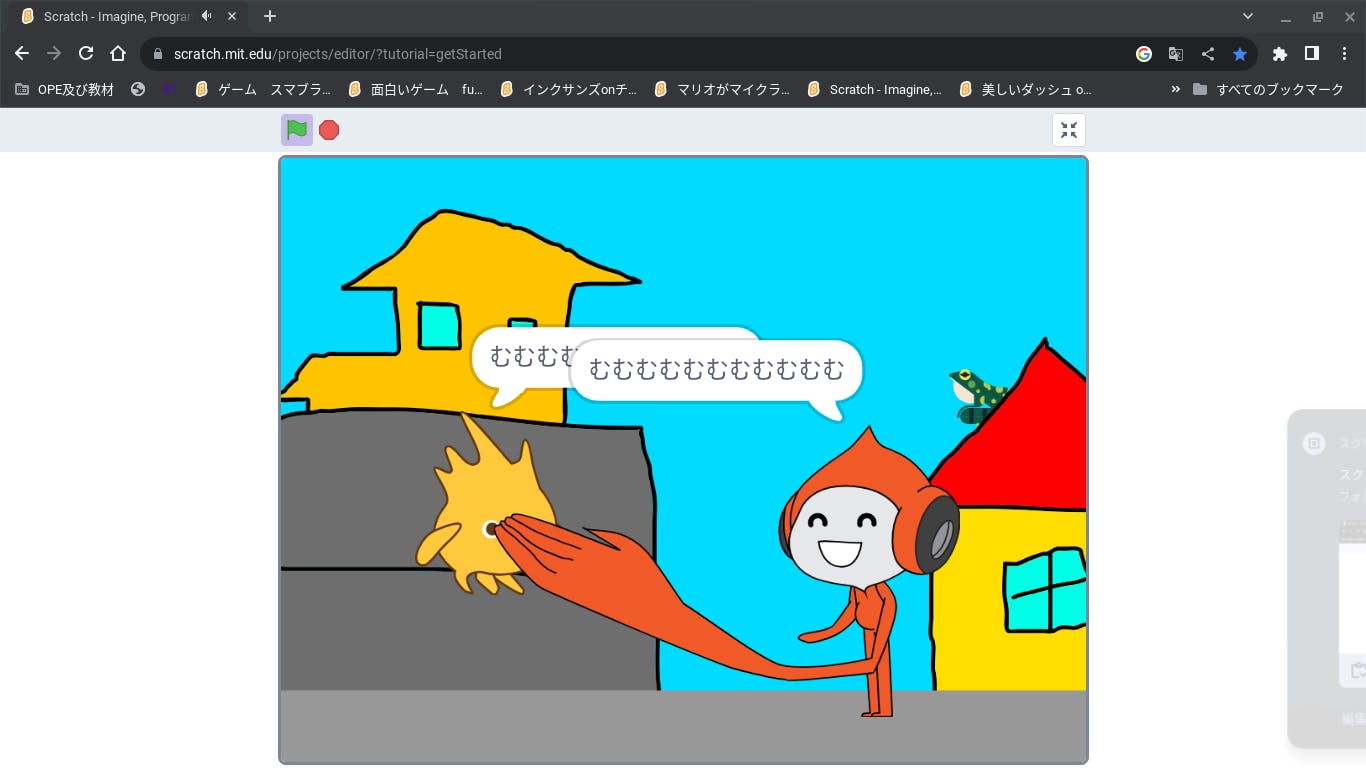1366x768 pixels.
Task: Click the green flag to start project
Action: (x=297, y=130)
